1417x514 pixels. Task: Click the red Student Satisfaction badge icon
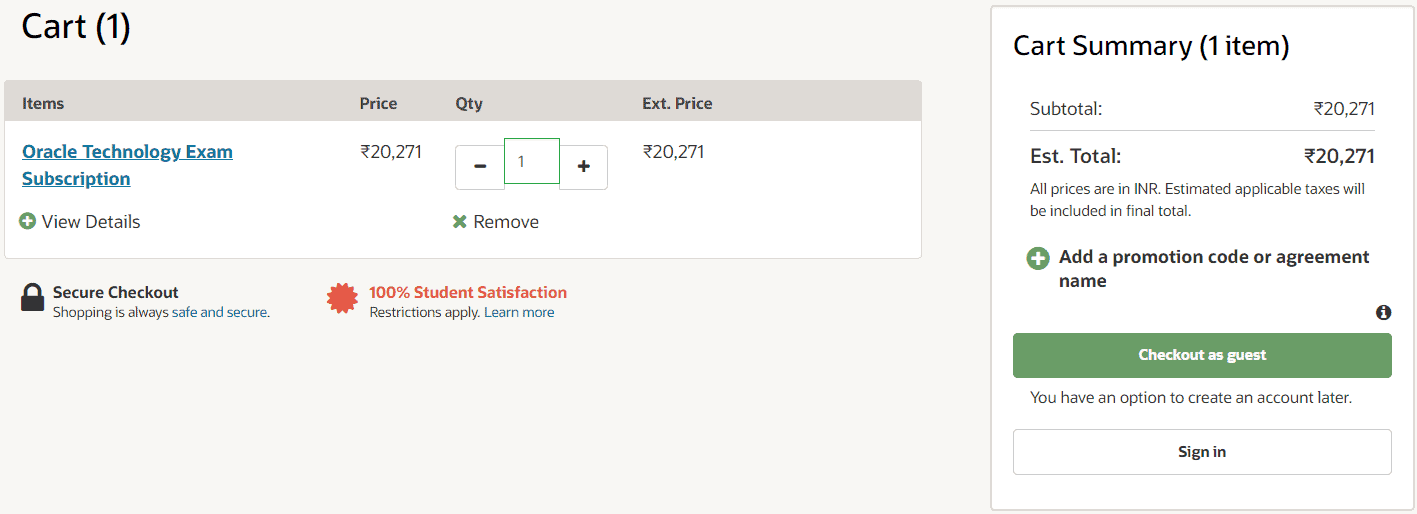point(343,299)
